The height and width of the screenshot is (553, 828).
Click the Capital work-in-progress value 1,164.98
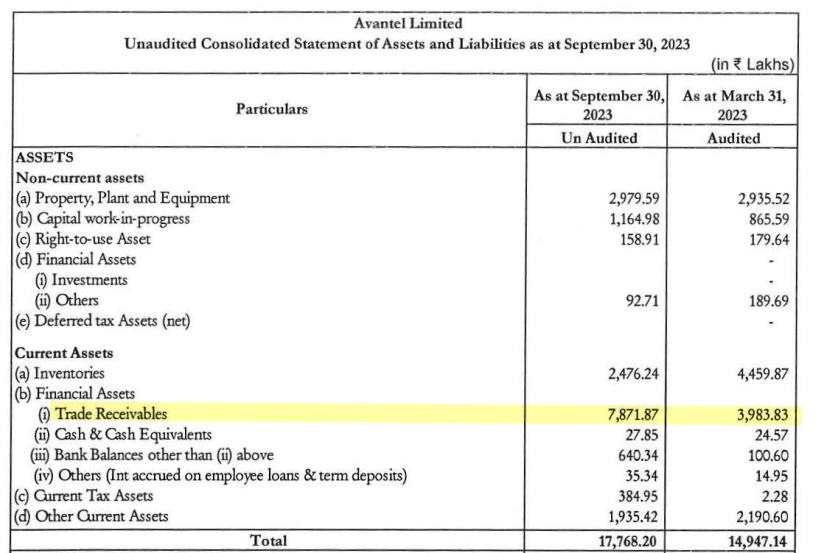pyautogui.click(x=633, y=218)
